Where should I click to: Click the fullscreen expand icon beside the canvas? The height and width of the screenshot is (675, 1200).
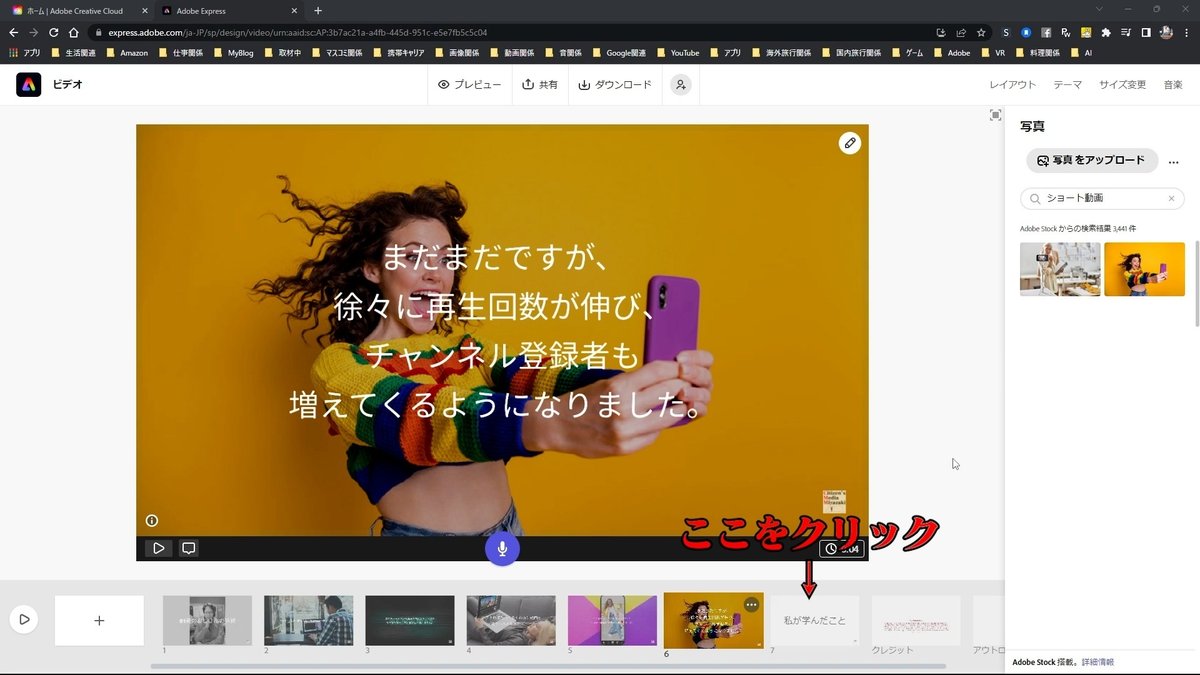tap(995, 116)
